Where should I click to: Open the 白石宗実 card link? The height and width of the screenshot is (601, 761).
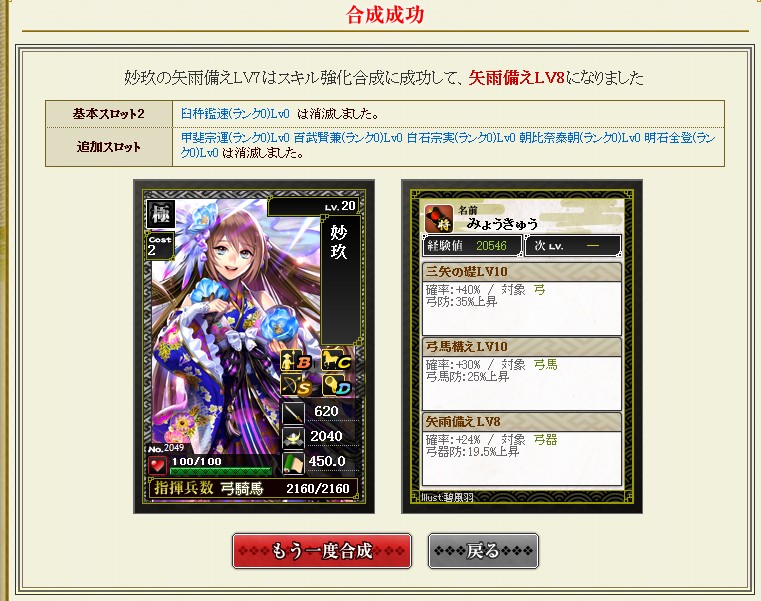[x=461, y=138]
